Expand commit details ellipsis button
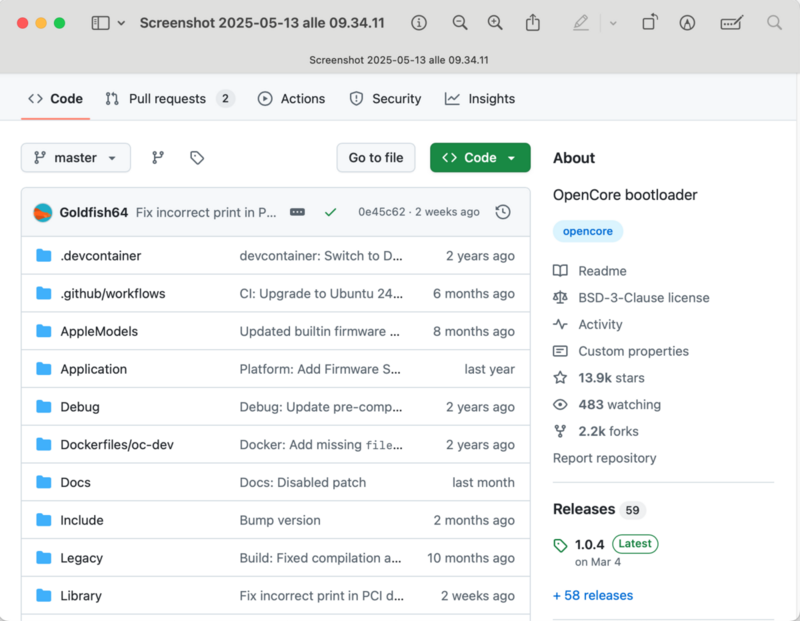This screenshot has width=800, height=621. pyautogui.click(x=297, y=212)
